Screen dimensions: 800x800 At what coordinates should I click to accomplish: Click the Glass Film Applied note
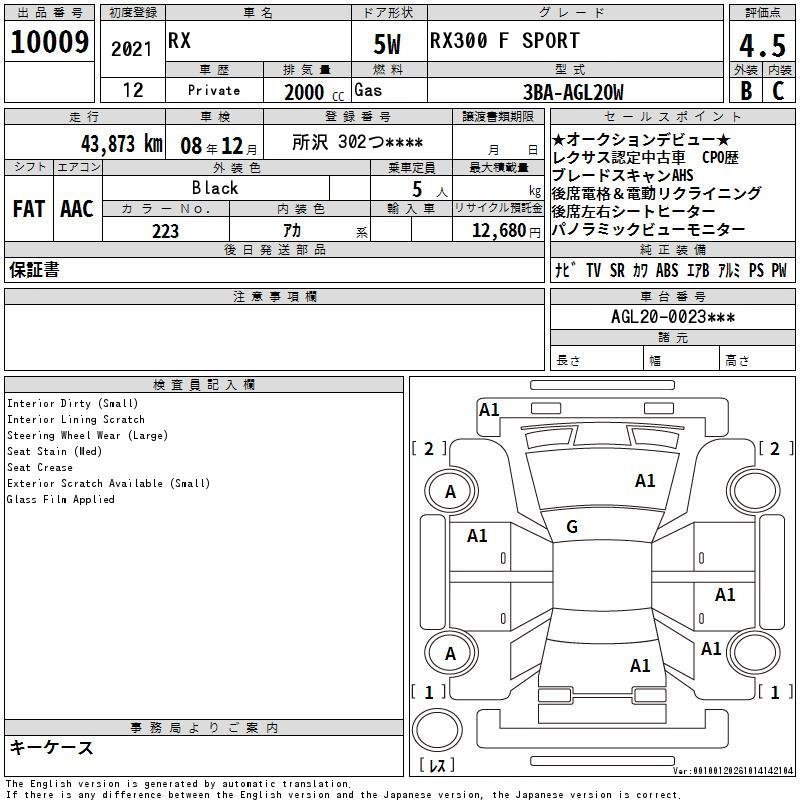[61, 499]
